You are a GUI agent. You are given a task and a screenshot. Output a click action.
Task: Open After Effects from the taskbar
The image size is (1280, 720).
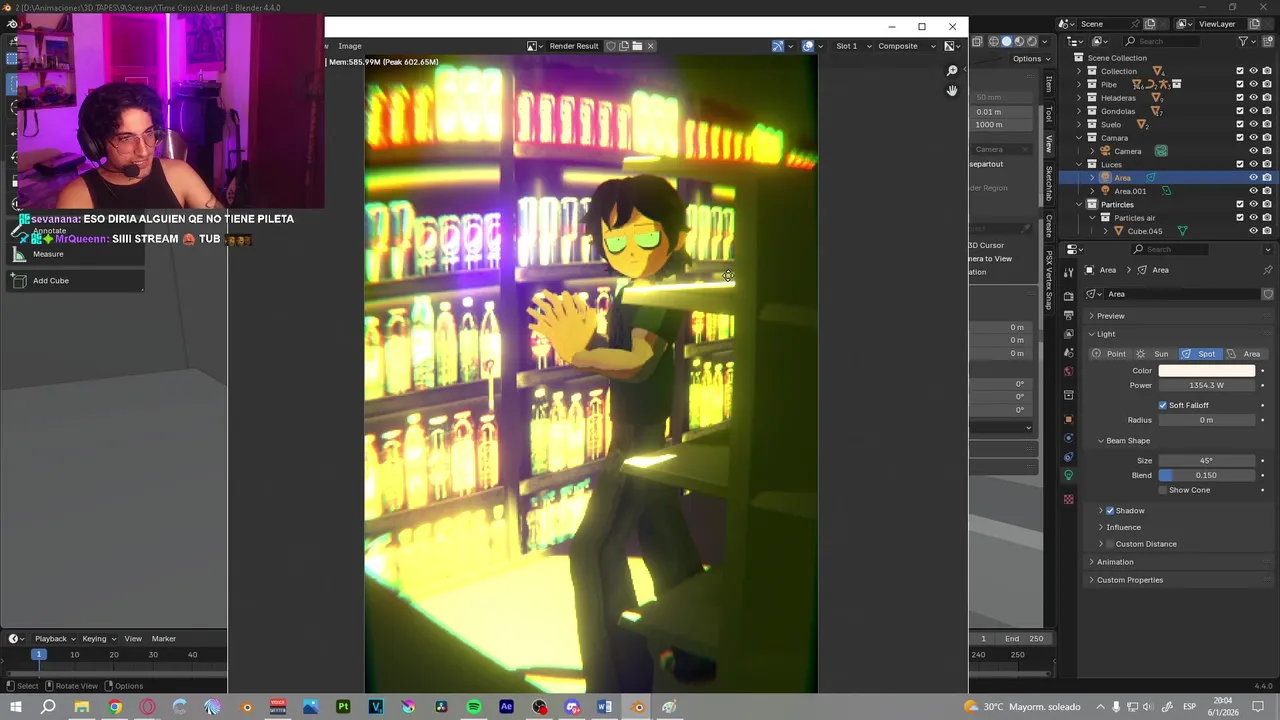point(506,707)
